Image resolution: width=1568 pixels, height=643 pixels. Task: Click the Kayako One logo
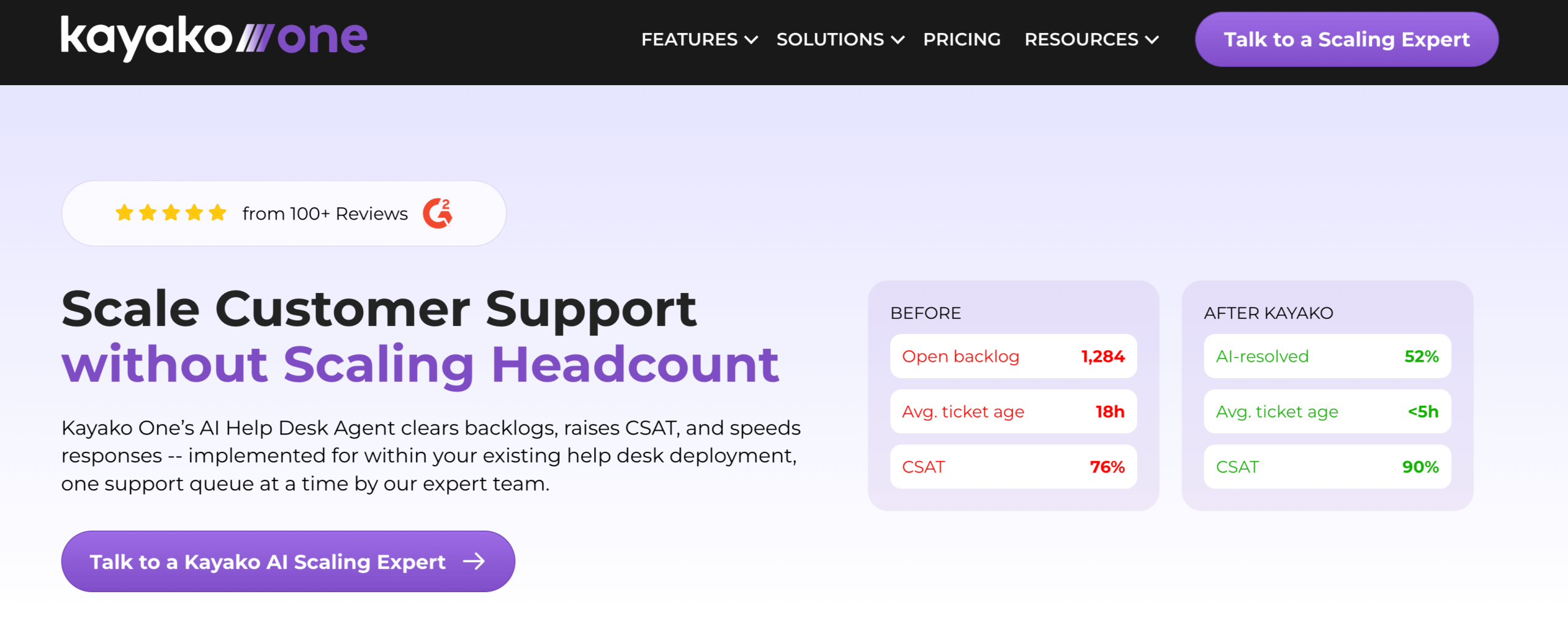pyautogui.click(x=213, y=38)
